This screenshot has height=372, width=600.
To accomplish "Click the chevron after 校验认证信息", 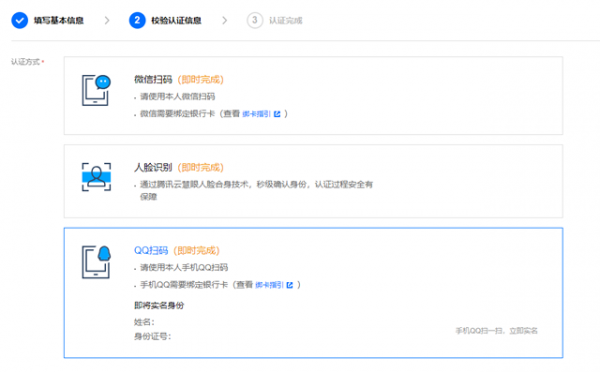I will pos(225,20).
